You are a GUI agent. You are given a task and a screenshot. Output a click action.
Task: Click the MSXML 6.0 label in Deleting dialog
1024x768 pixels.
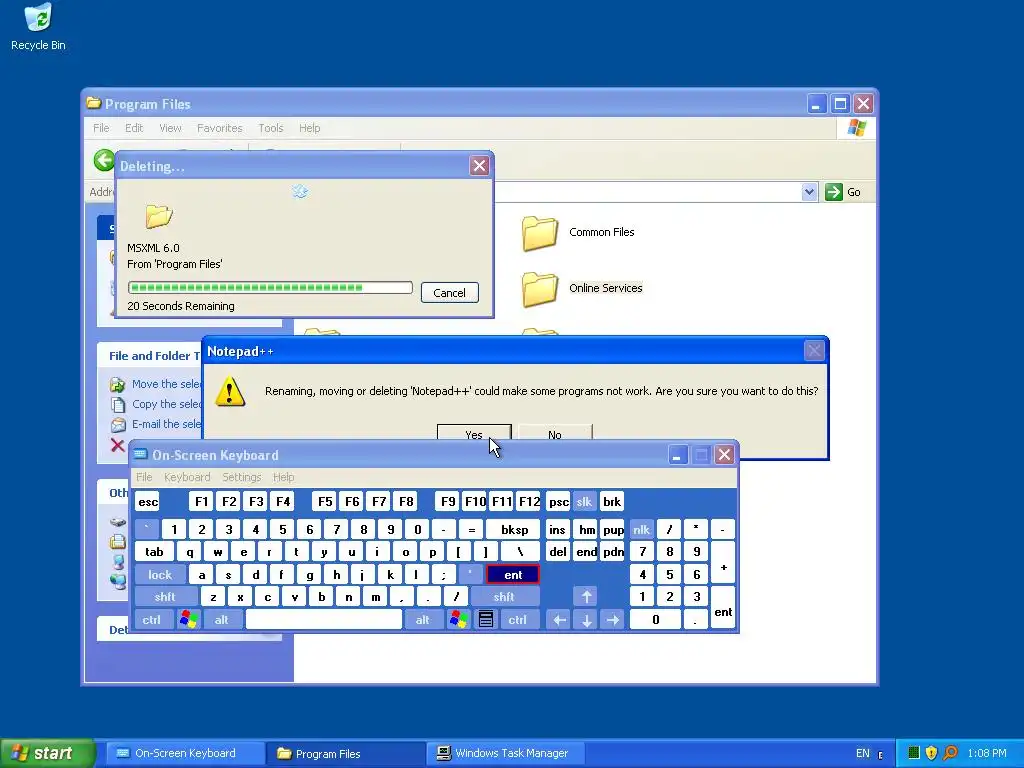(153, 248)
